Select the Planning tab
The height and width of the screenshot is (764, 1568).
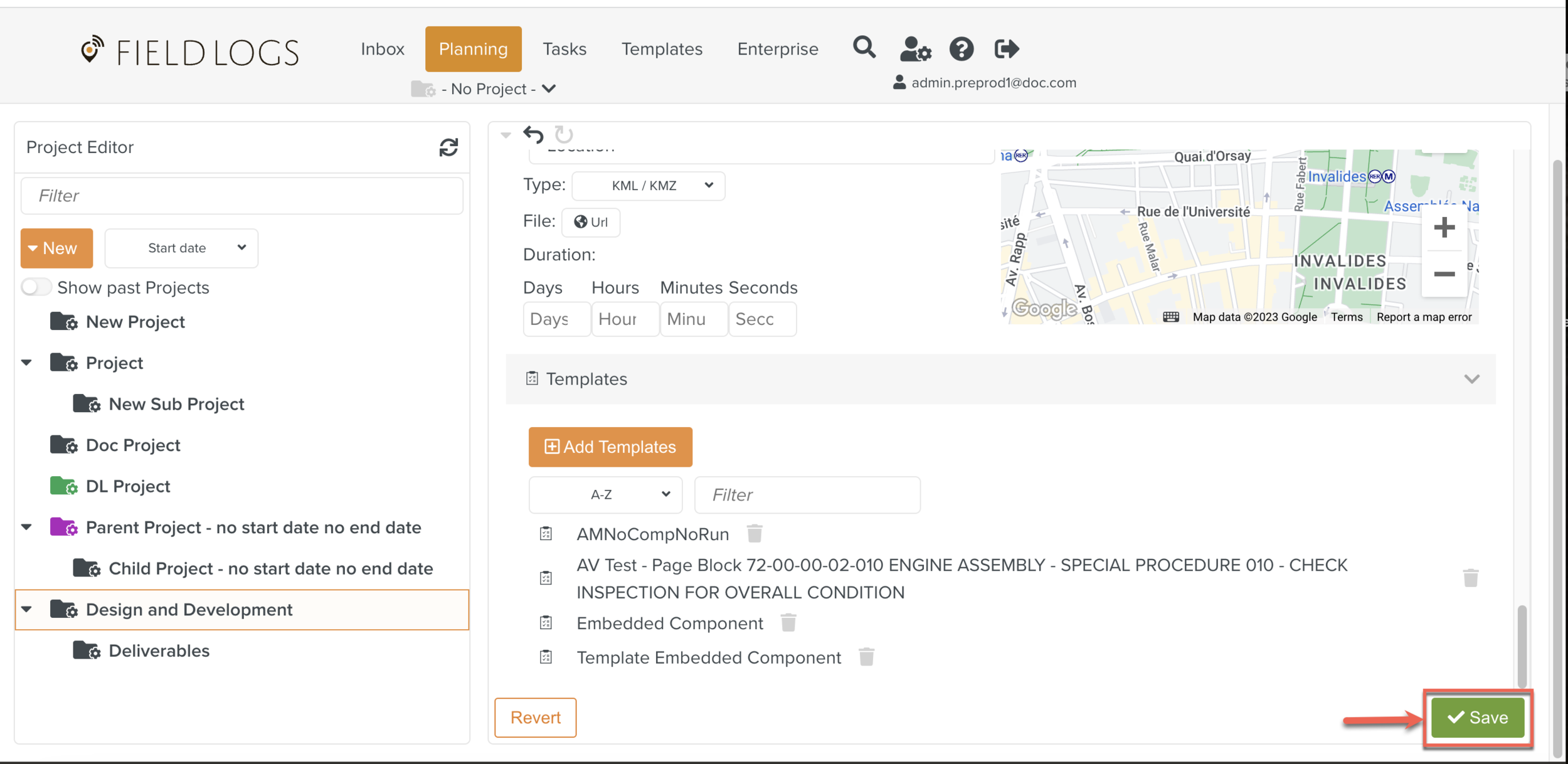coord(474,49)
